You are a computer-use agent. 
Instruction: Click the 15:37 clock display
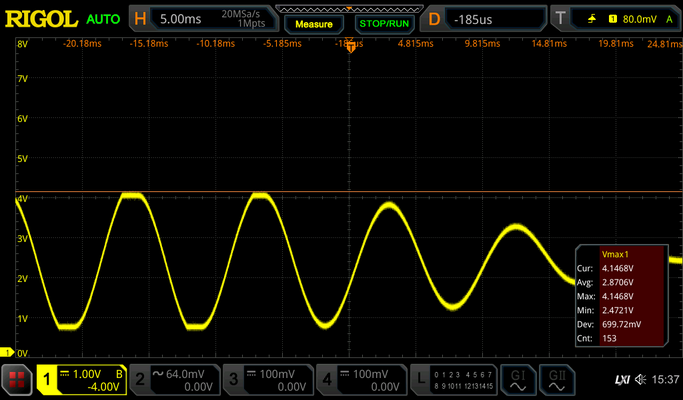(x=665, y=380)
